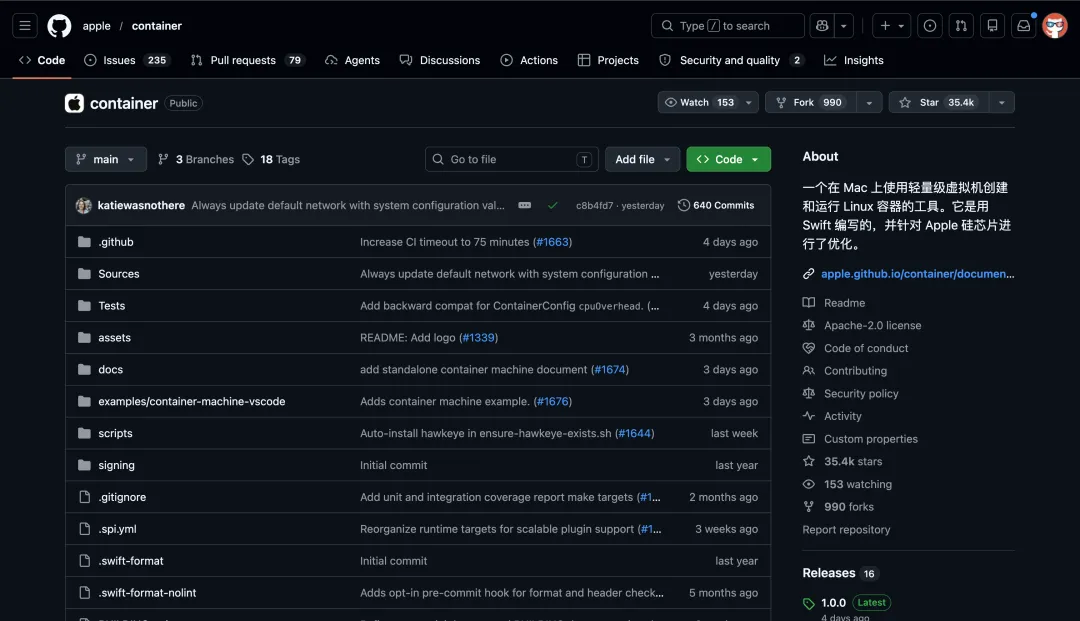Open the fork options dropdown arrow
The width and height of the screenshot is (1080, 621).
point(869,102)
